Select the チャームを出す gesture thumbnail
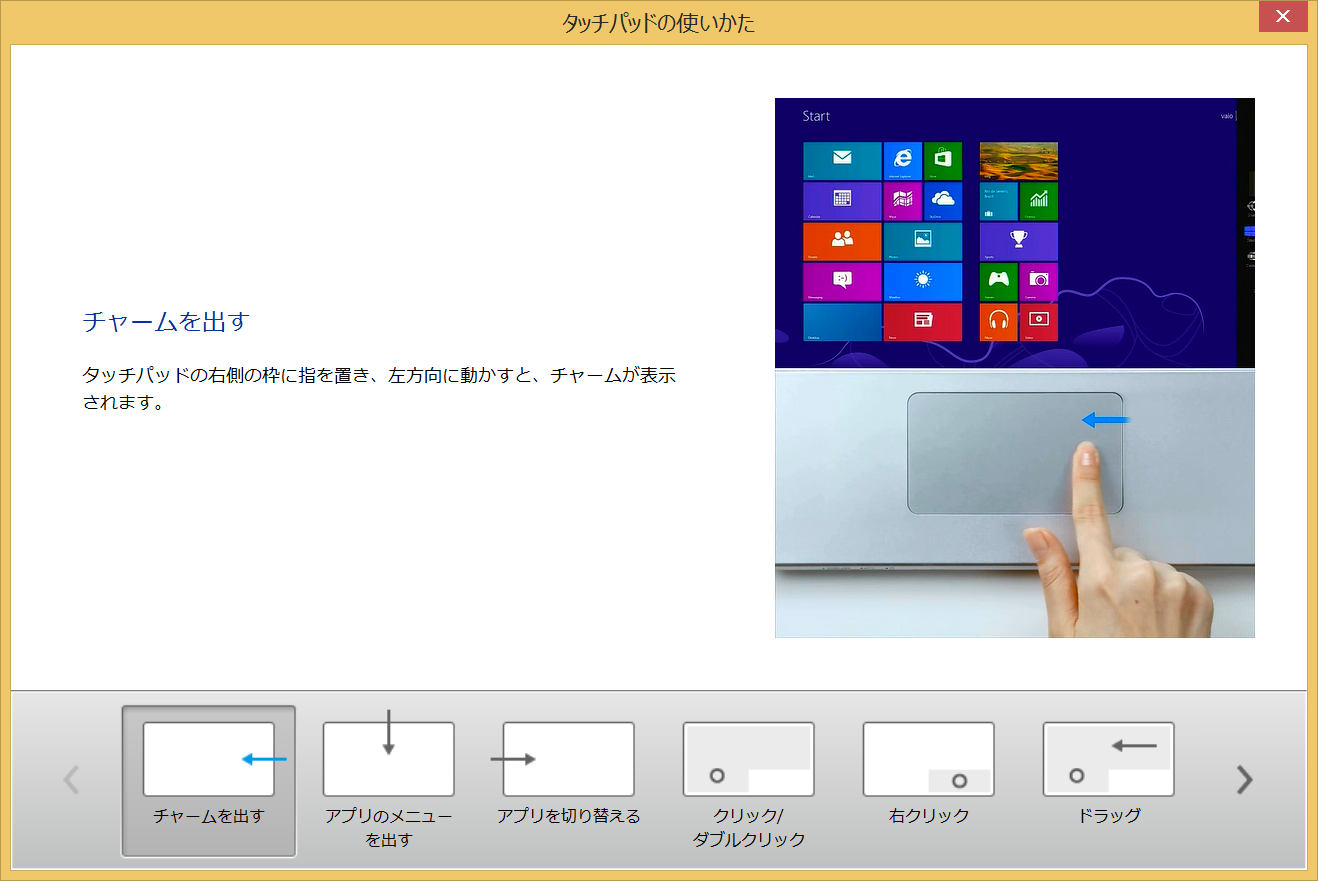This screenshot has width=1318, height=881. (x=208, y=780)
